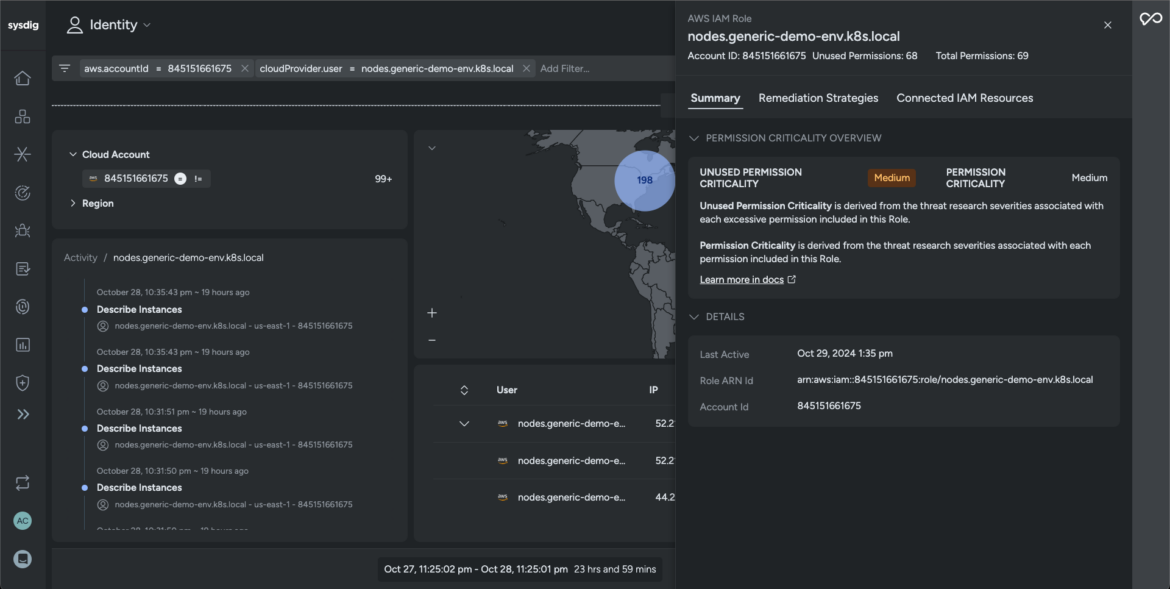Viewport: 1170px width, 589px height.
Task: Open the bug Vulnerabilities icon in sidebar
Action: [x=22, y=231]
